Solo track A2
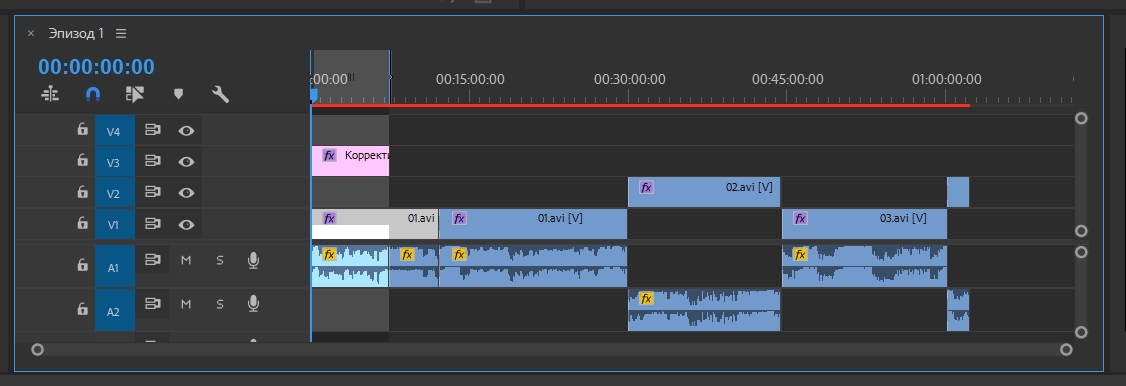The width and height of the screenshot is (1126, 386). coord(220,304)
